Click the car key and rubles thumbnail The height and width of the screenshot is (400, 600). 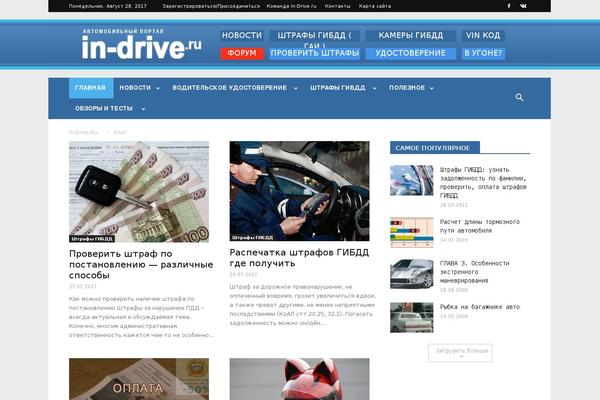pos(139,192)
